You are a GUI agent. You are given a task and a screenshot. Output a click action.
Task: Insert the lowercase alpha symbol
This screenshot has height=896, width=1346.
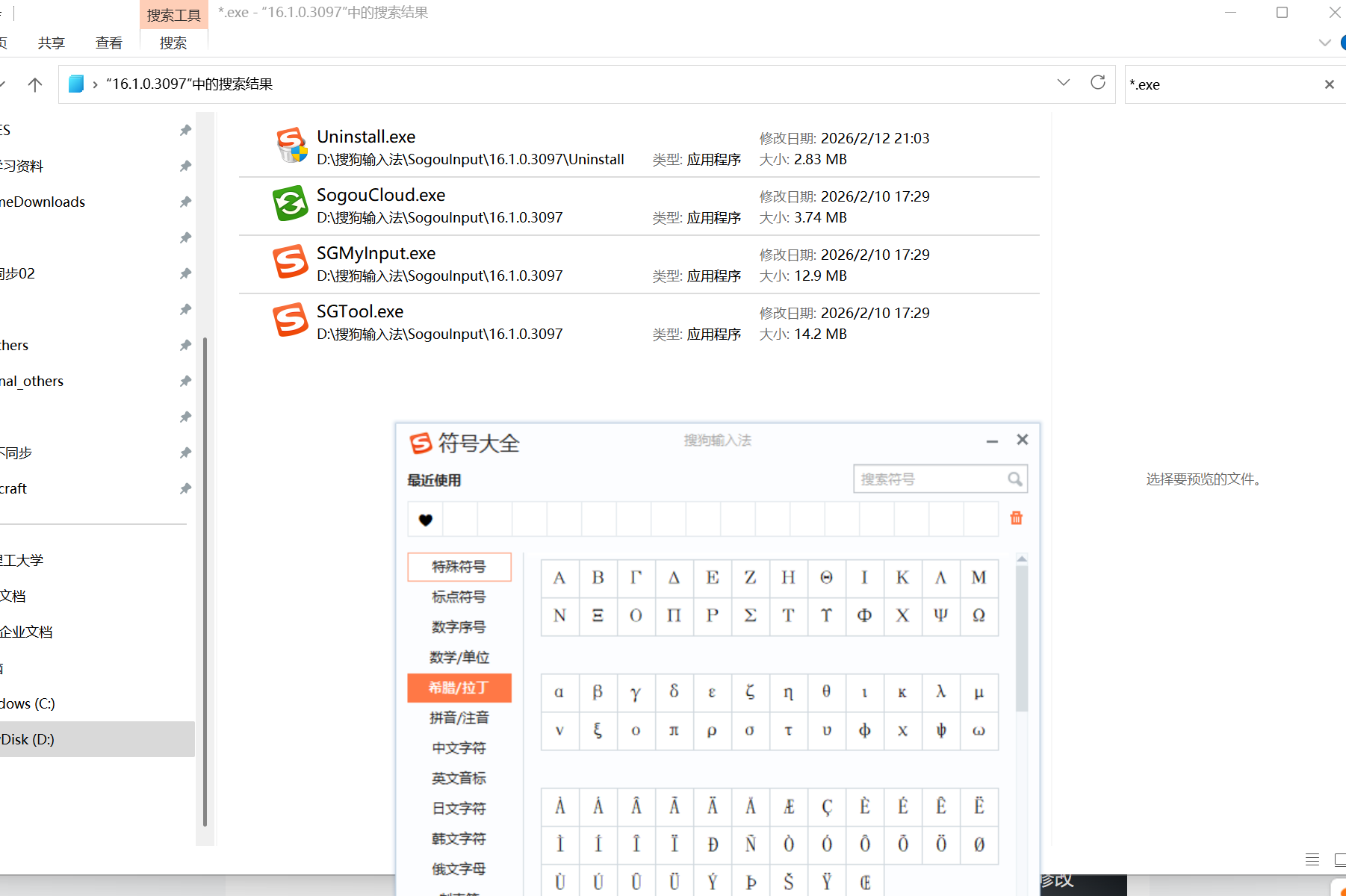tap(559, 692)
